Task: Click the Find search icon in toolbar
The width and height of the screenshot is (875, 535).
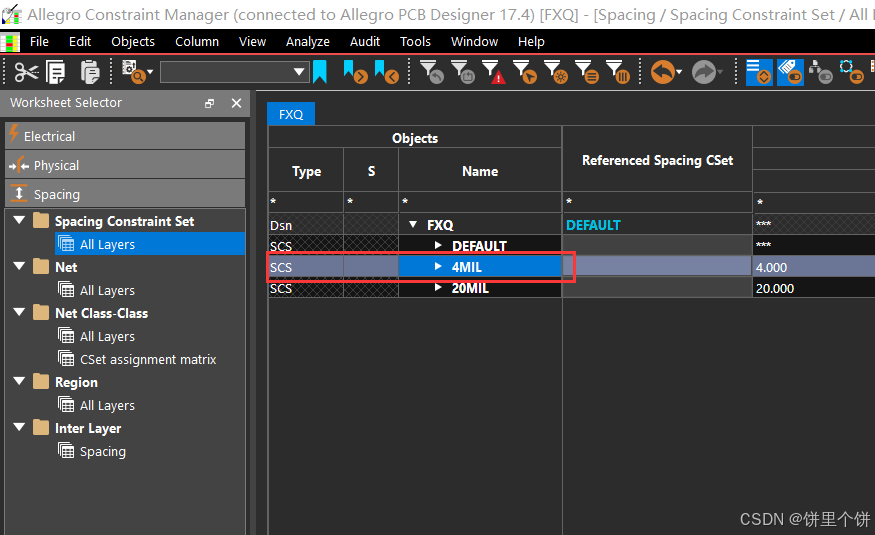Action: (x=133, y=72)
